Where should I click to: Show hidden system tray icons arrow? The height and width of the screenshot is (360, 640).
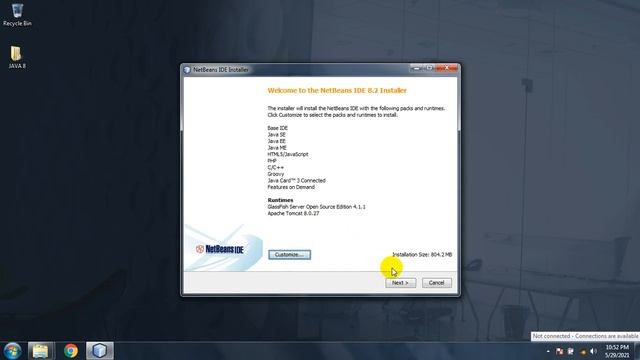(548, 351)
